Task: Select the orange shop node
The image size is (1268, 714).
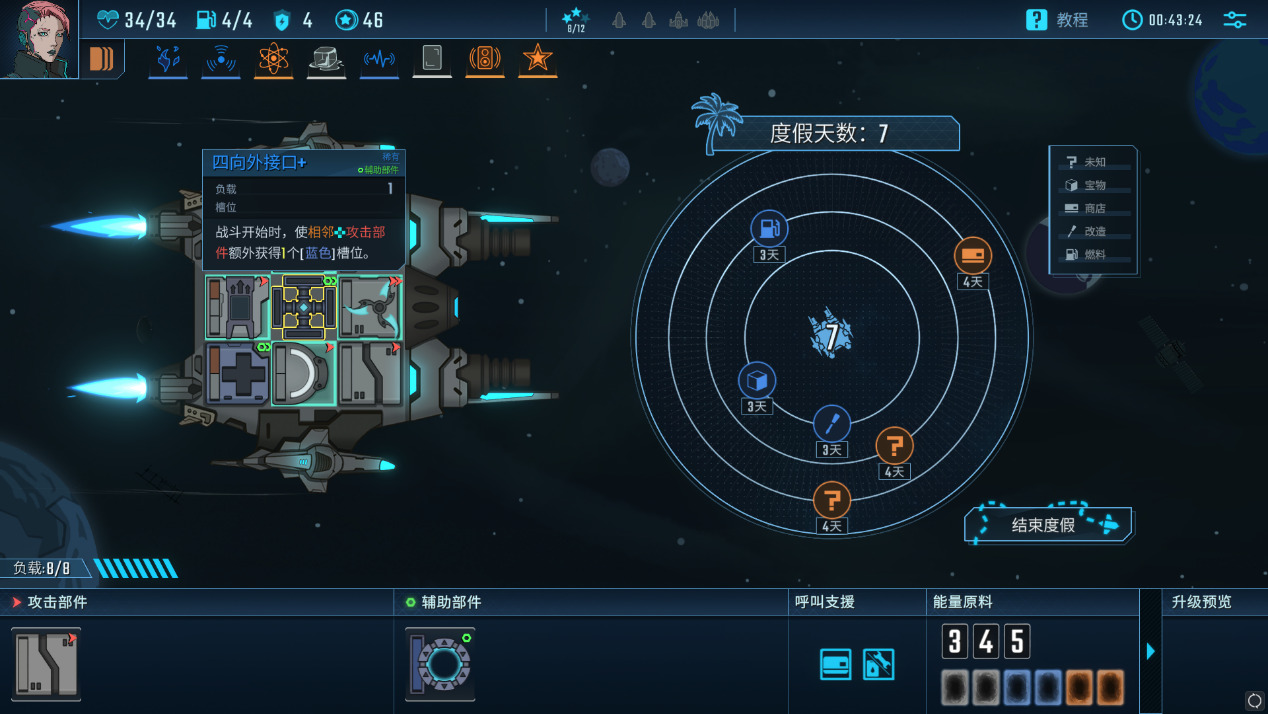Action: pyautogui.click(x=972, y=256)
